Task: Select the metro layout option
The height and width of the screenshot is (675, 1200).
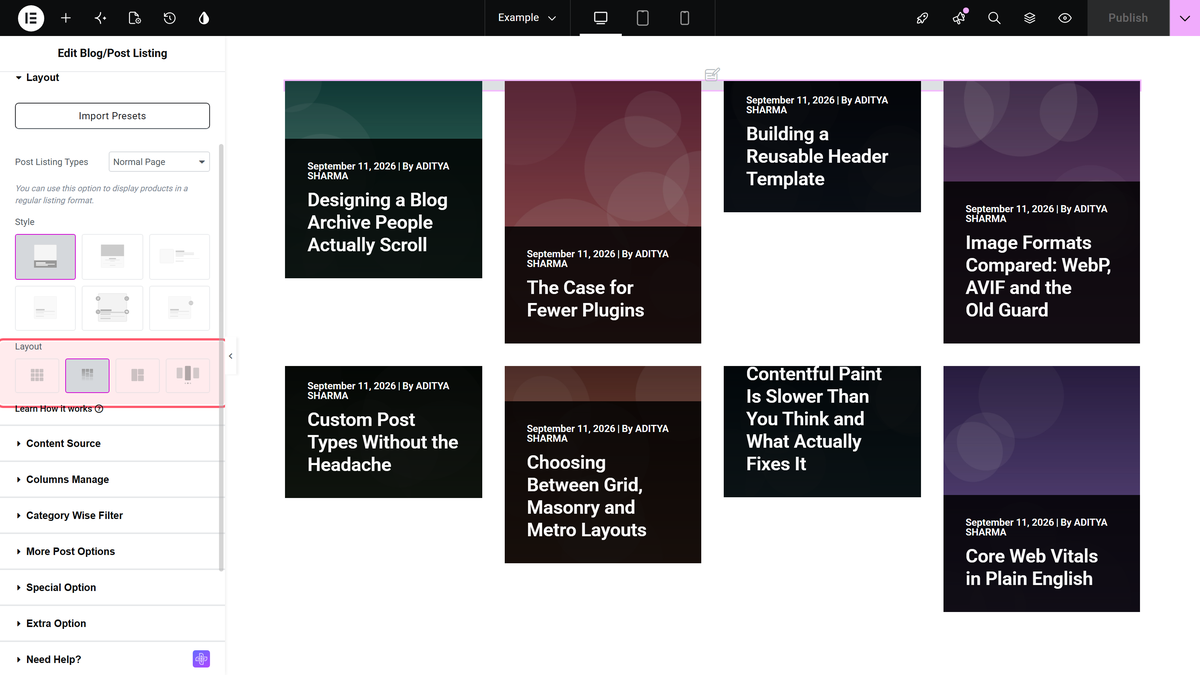Action: pyautogui.click(x=137, y=375)
